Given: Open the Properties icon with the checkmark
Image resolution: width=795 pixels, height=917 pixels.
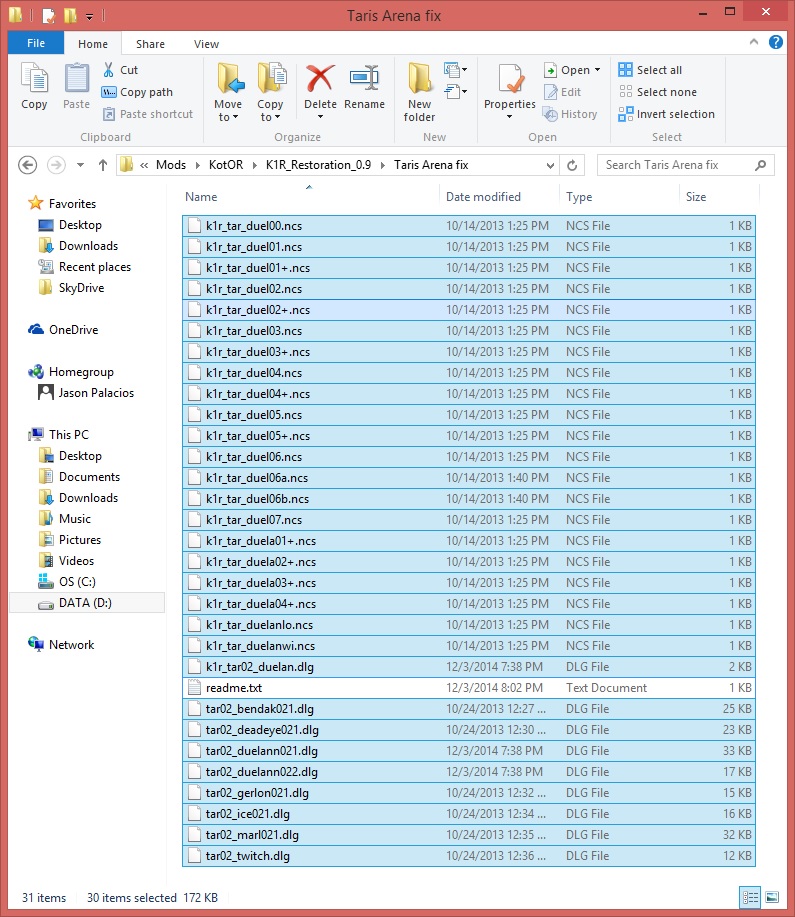Looking at the screenshot, I should (510, 78).
